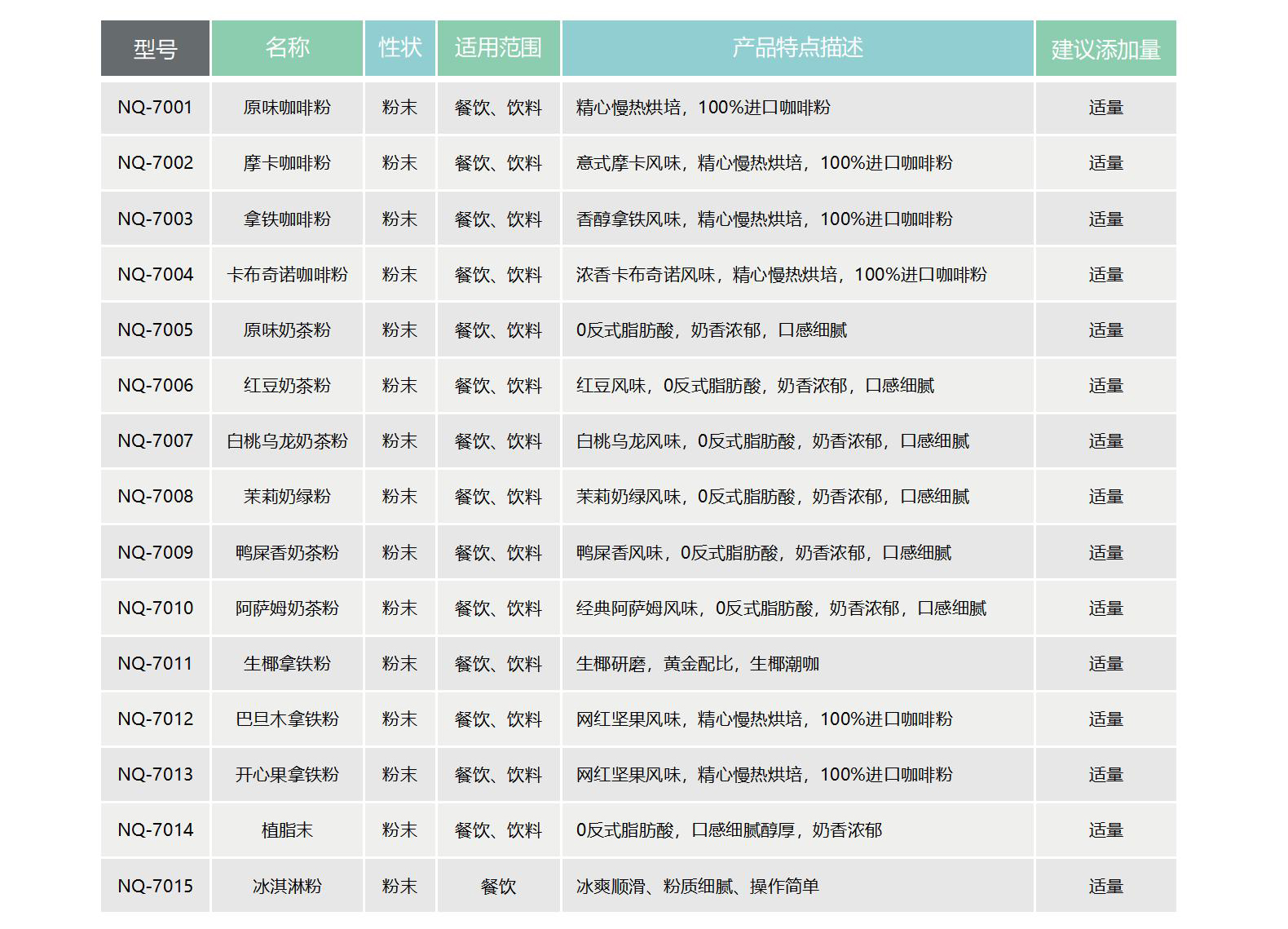Click product name 原味奶茶粉
This screenshot has width=1288, height=929.
[x=287, y=330]
